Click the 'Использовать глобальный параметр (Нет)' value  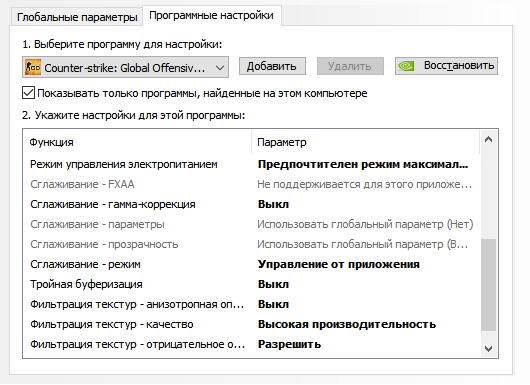coord(365,224)
